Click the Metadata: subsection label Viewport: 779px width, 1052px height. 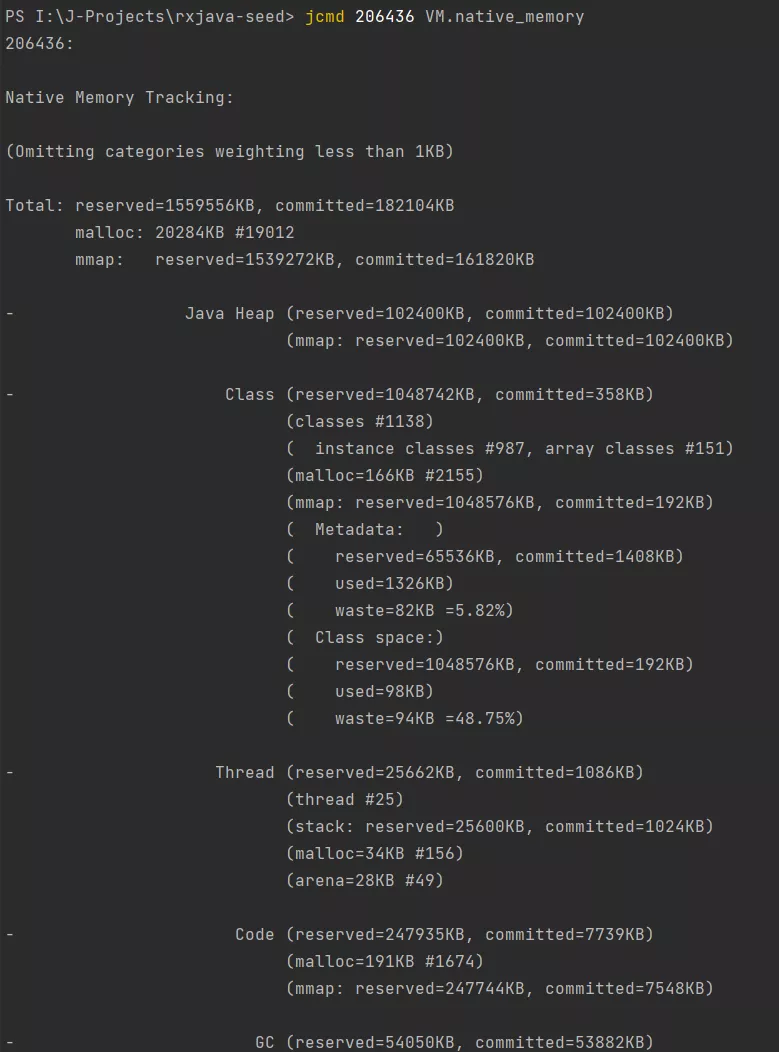(359, 529)
